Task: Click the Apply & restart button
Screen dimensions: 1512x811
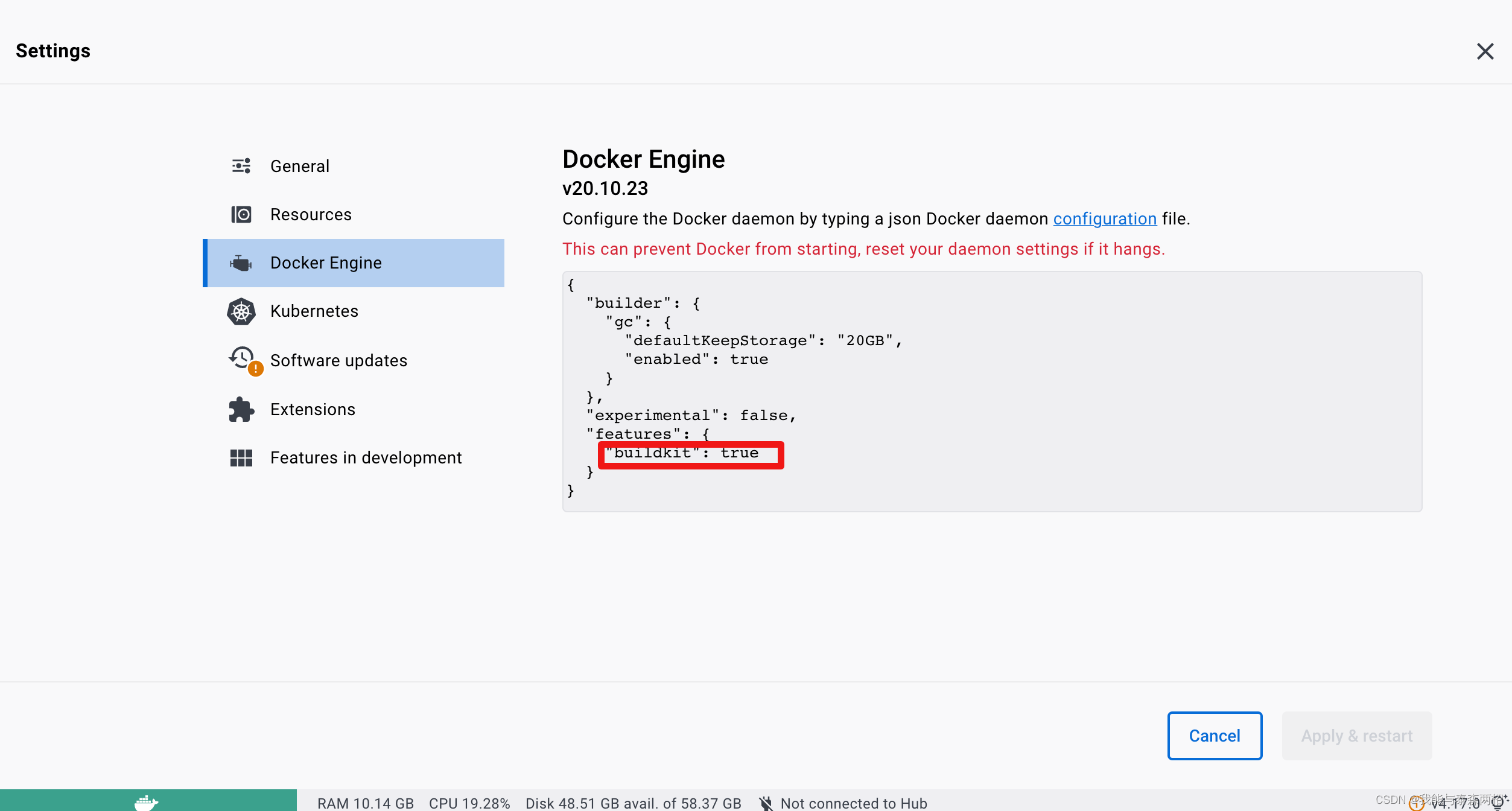Action: (1356, 736)
